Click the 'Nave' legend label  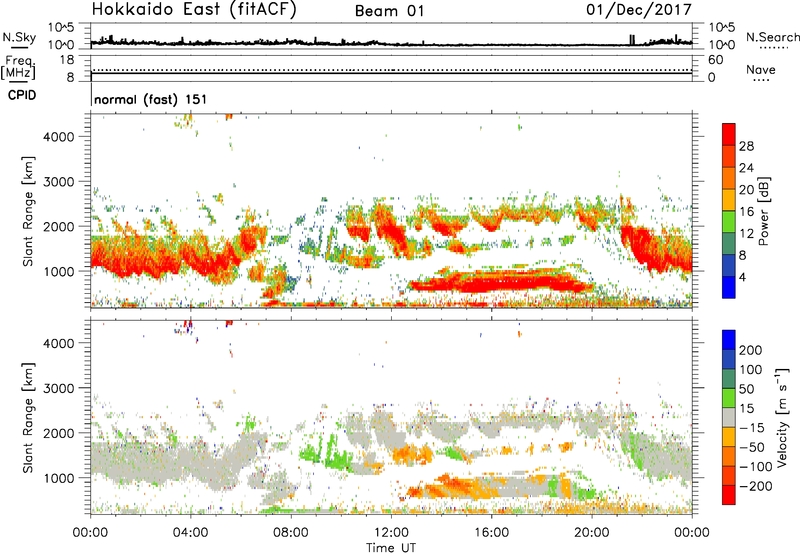761,69
